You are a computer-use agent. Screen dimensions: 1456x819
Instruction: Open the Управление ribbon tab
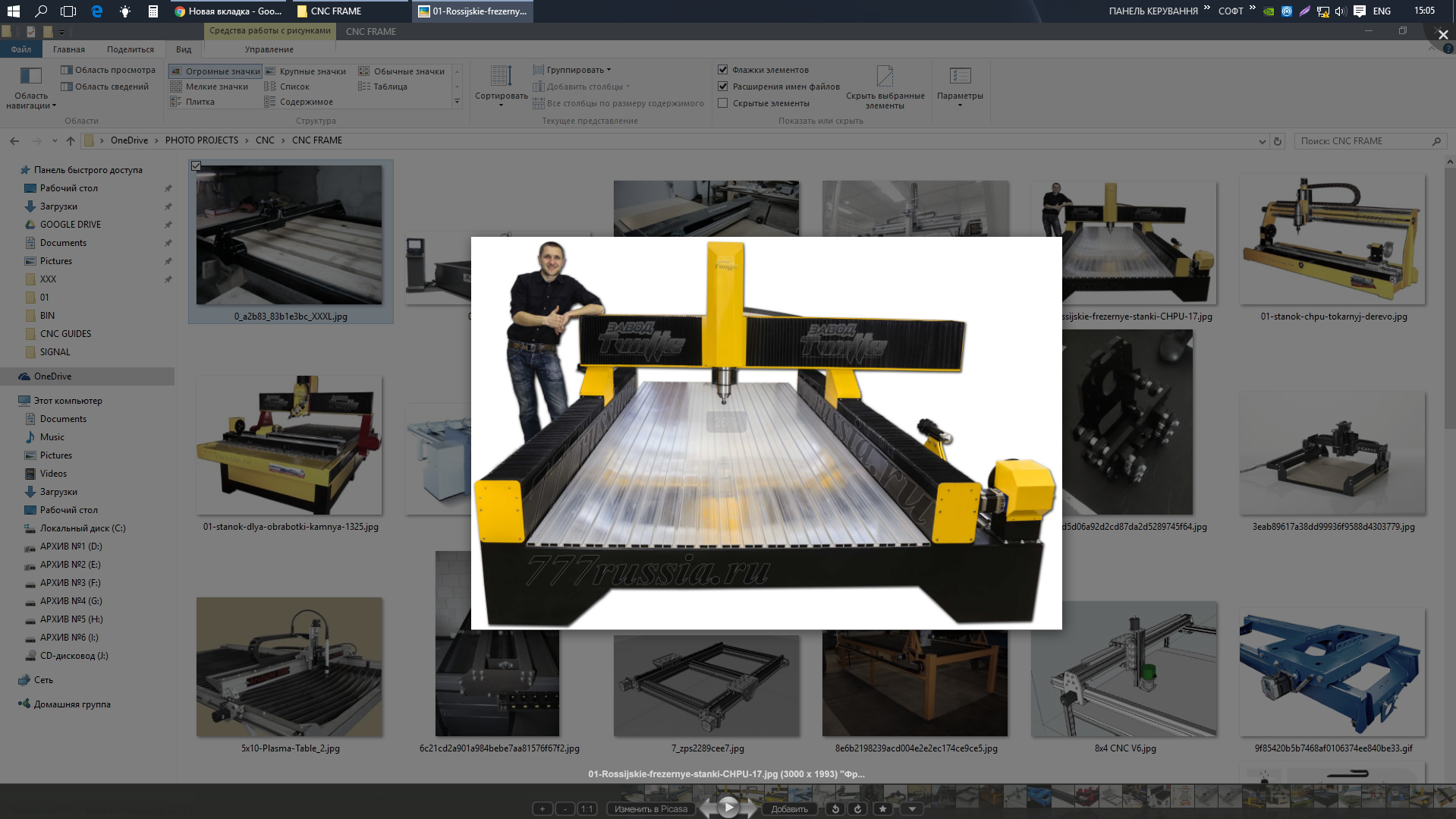269,49
